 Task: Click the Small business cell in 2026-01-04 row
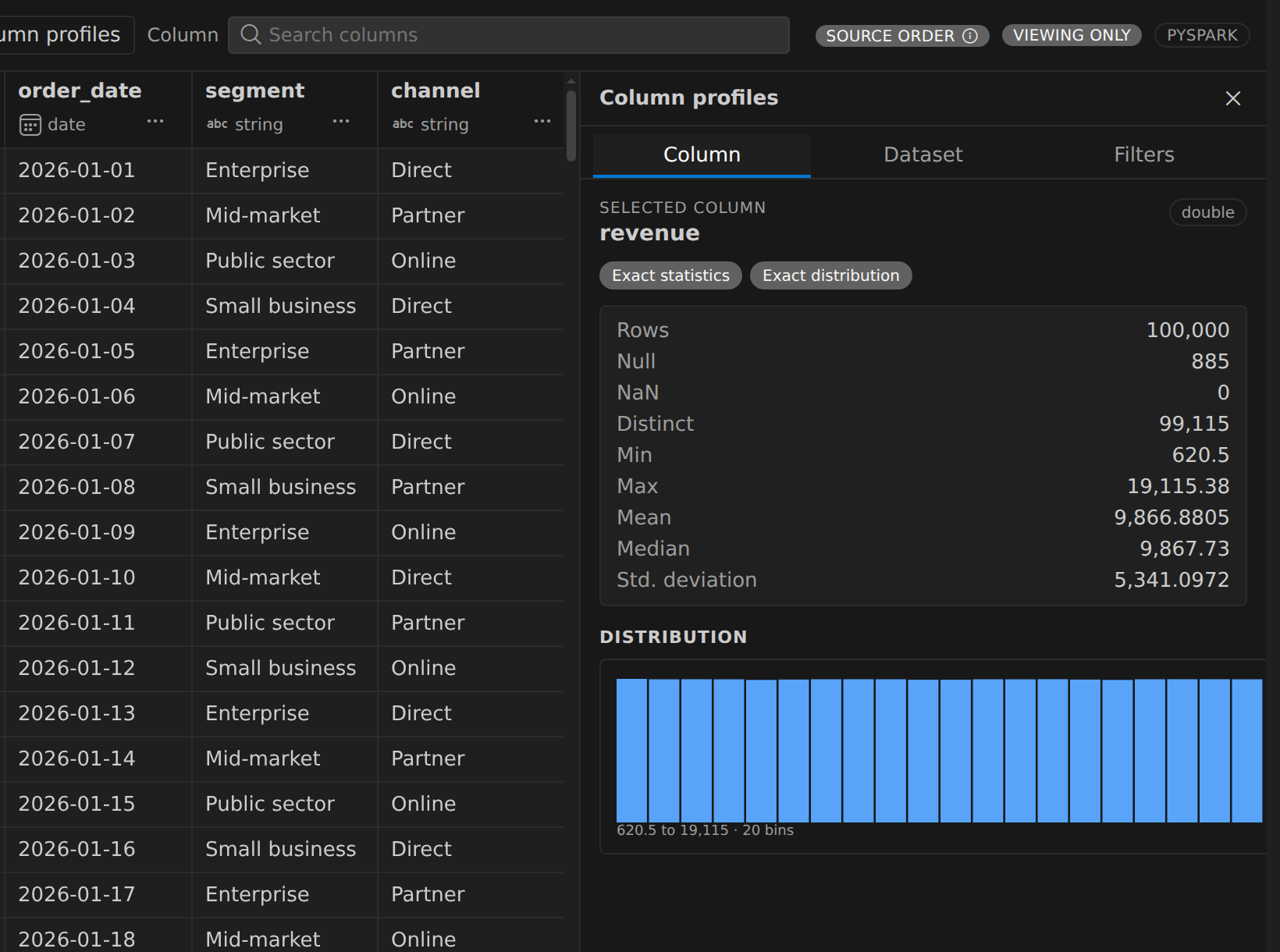(x=285, y=306)
